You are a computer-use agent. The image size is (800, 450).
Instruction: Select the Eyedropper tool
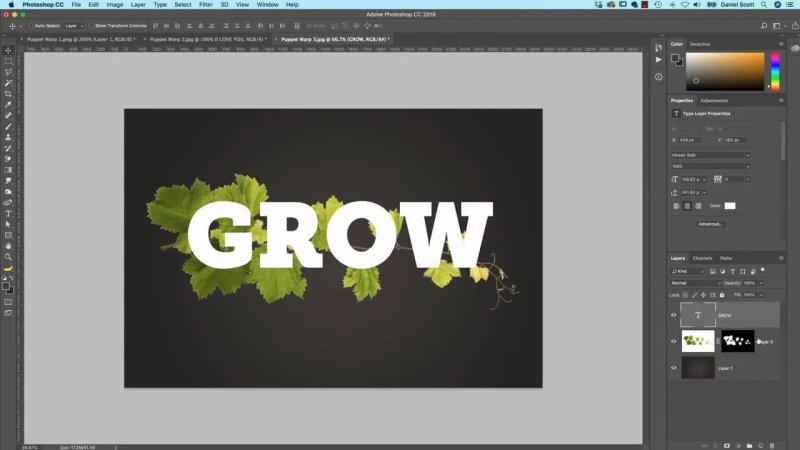[x=8, y=105]
